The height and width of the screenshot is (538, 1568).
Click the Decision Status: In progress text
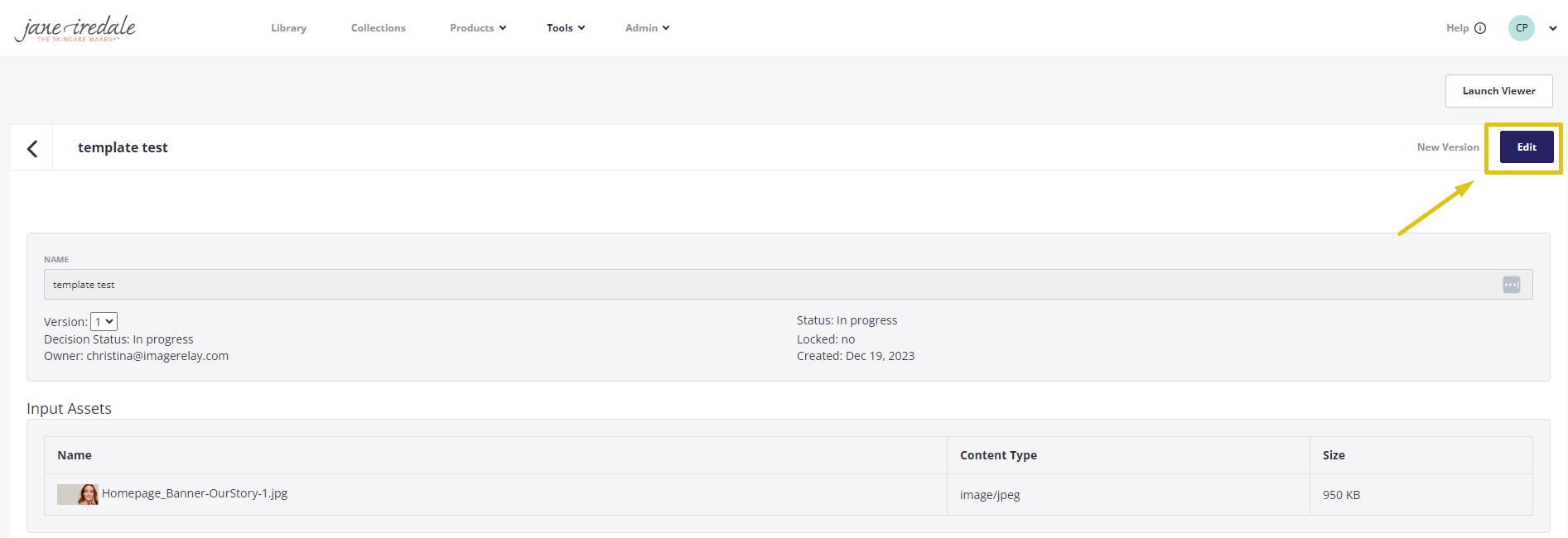click(x=118, y=339)
